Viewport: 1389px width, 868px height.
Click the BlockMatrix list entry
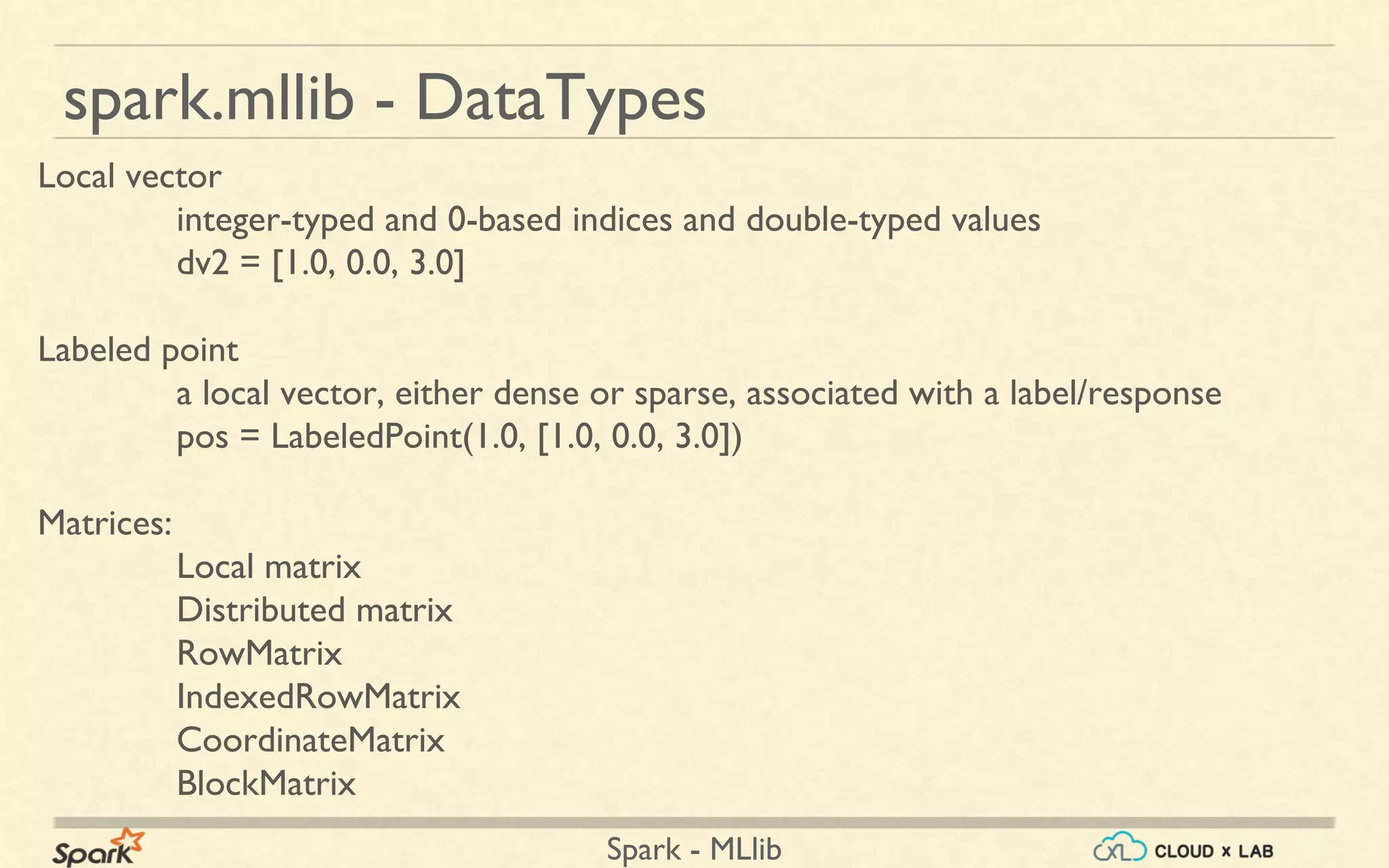pyautogui.click(x=266, y=784)
